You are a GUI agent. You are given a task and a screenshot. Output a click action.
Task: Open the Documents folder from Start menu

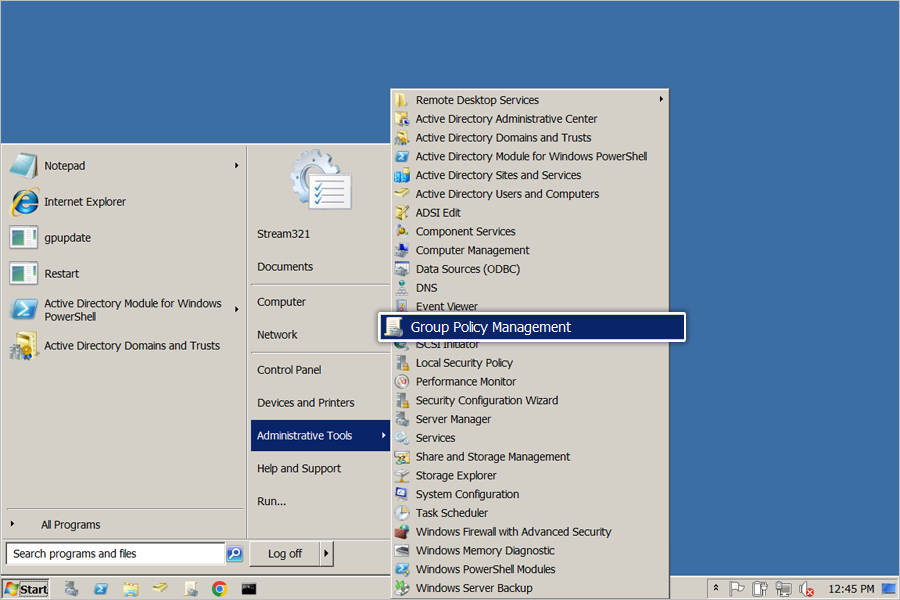(285, 266)
